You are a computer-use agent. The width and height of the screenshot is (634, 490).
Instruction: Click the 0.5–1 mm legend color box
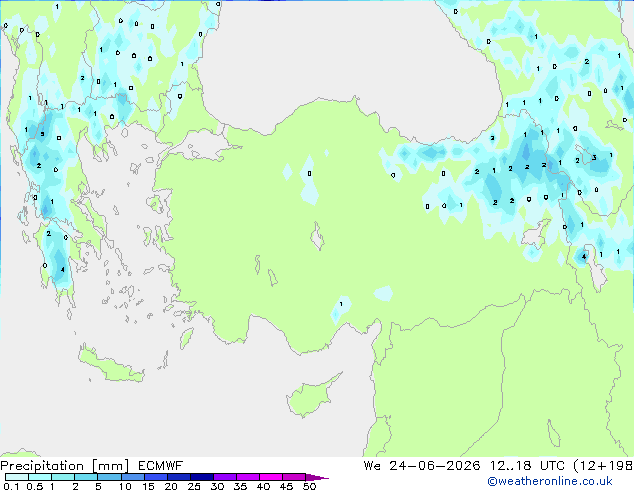(40, 477)
